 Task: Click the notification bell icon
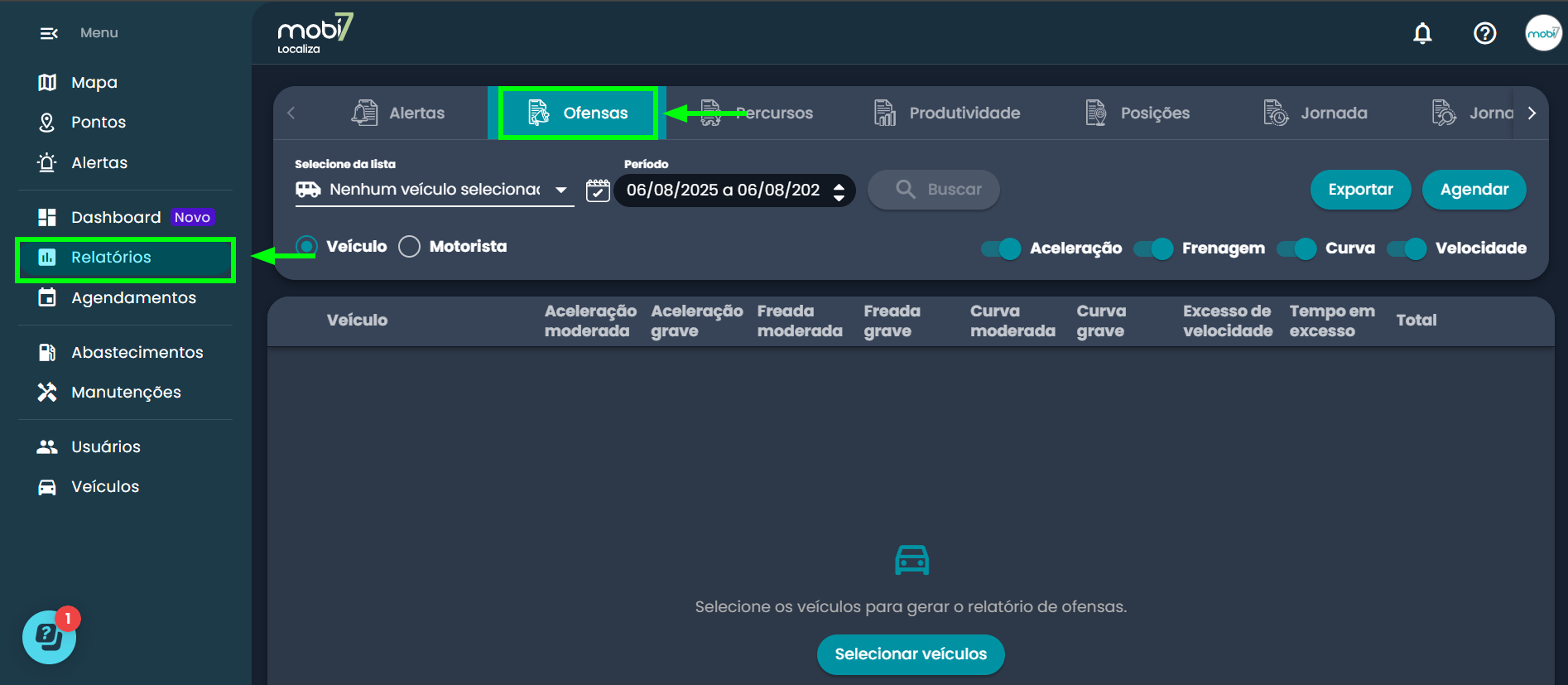pyautogui.click(x=1422, y=33)
